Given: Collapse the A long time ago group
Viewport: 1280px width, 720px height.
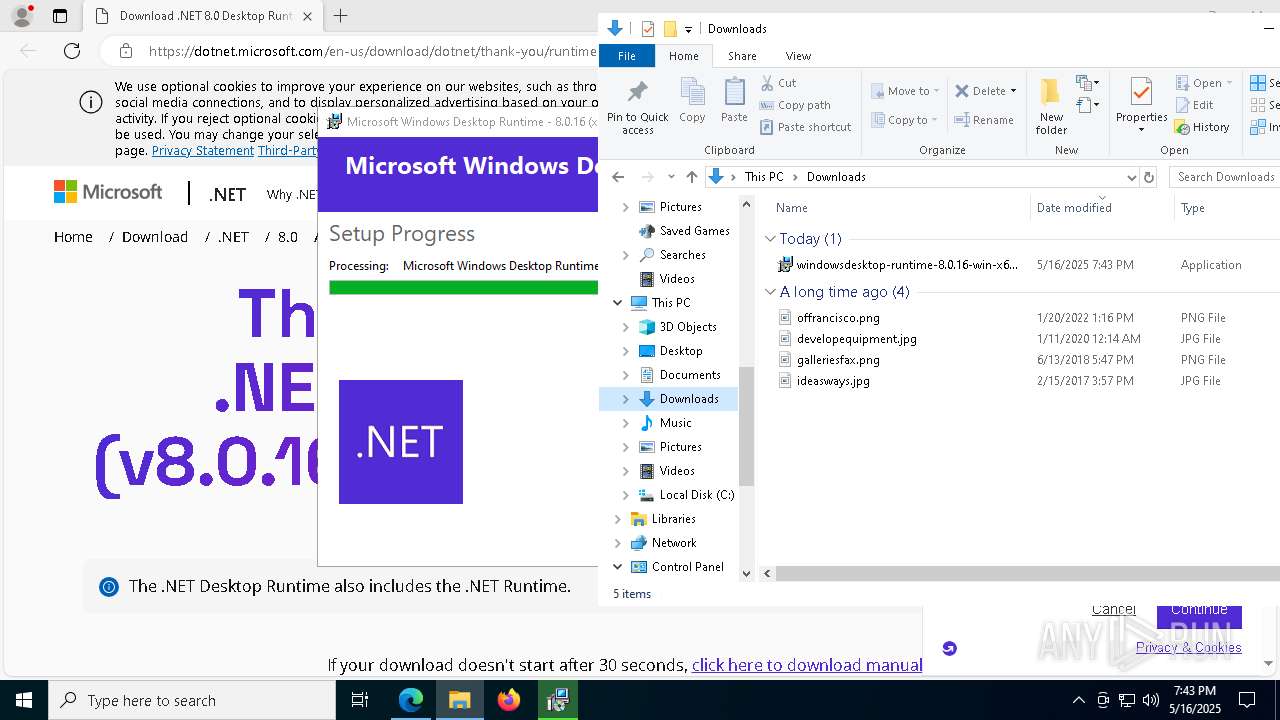Looking at the screenshot, I should coord(770,292).
